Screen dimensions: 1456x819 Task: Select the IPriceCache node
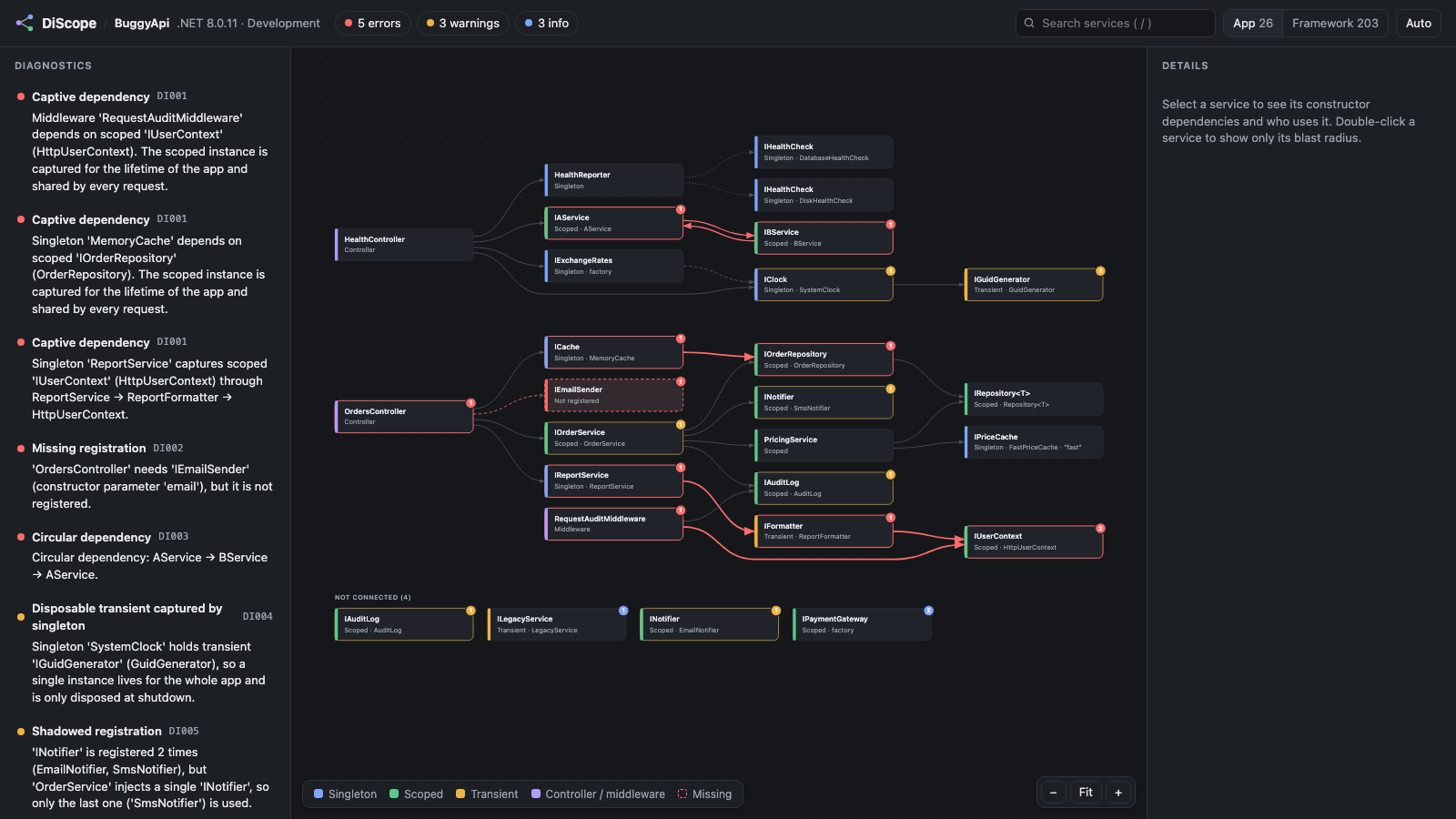[1034, 442]
